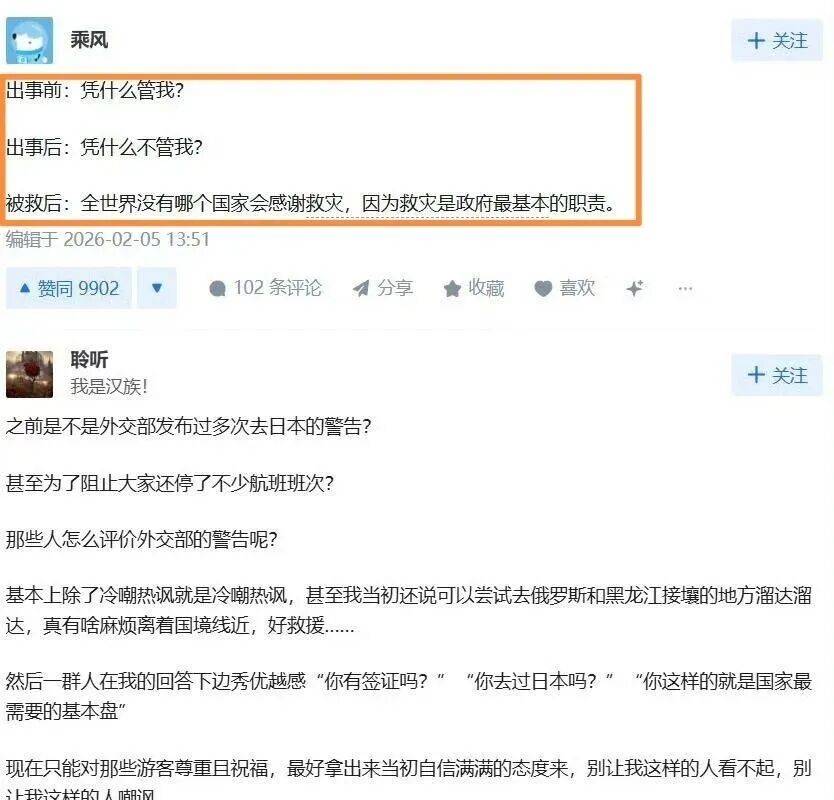Open 聆听's profile avatar image
Image resolution: width=834 pixels, height=800 pixels.
(x=30, y=374)
